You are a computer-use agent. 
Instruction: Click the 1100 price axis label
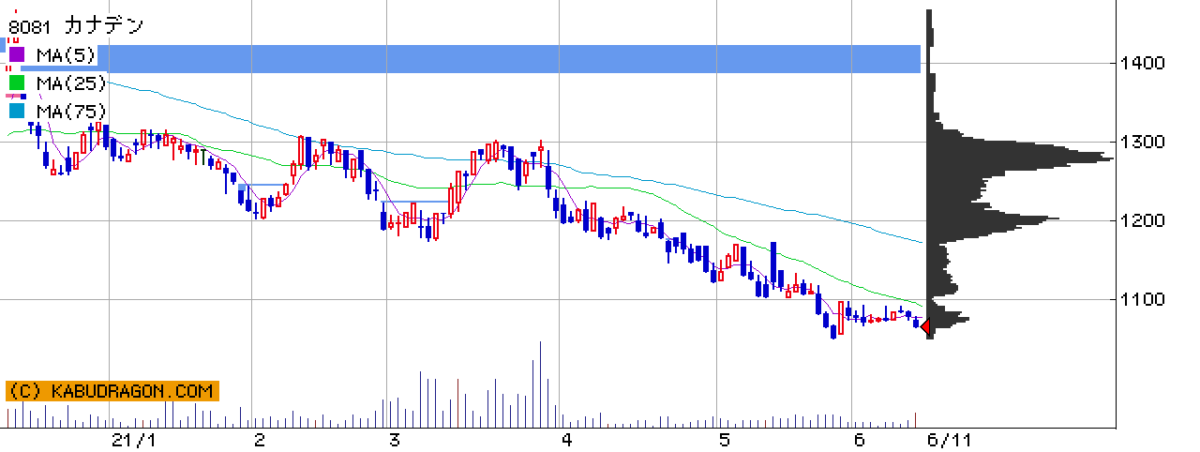tap(1142, 299)
